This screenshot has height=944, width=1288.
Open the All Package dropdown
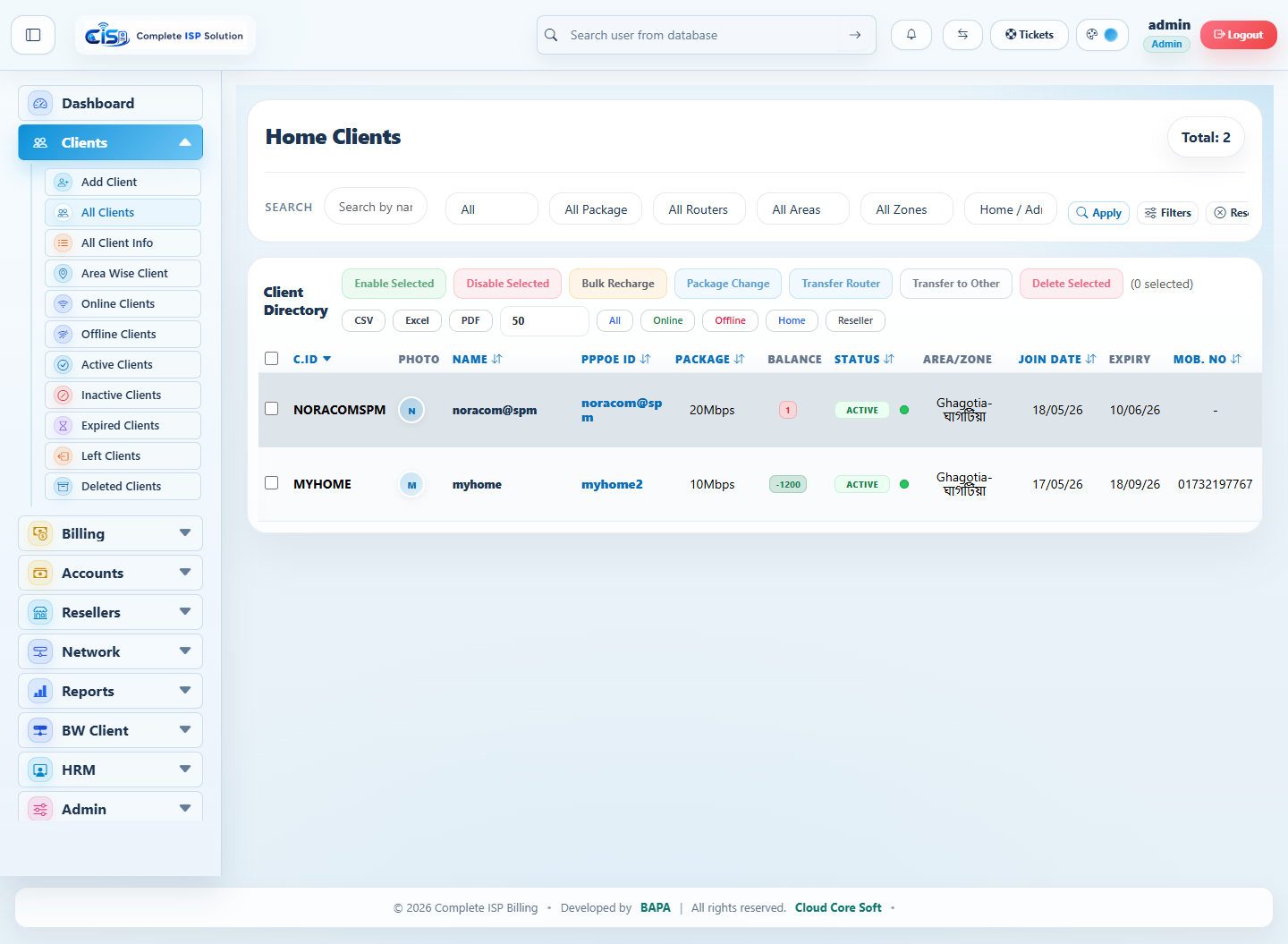tap(596, 209)
